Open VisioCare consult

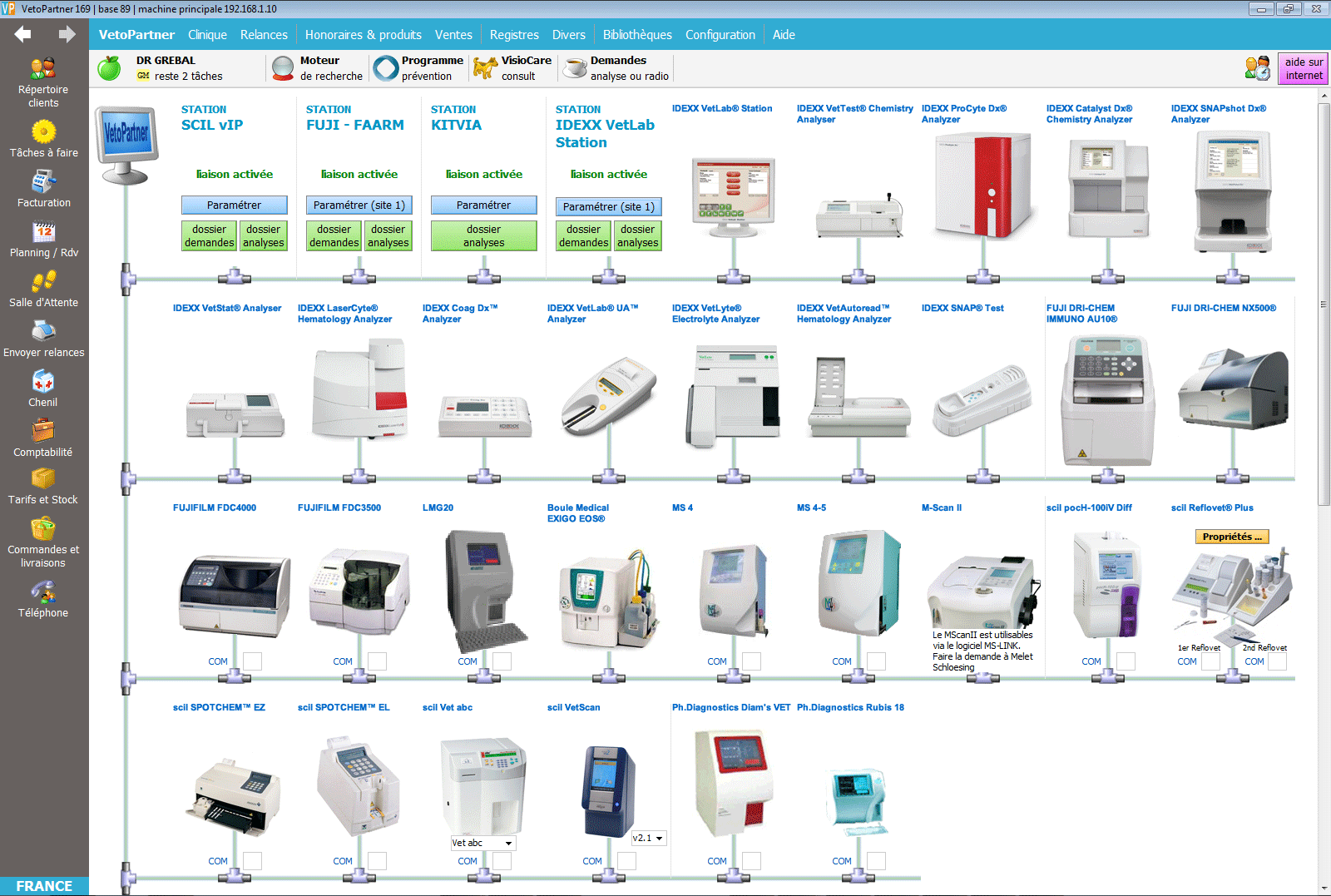[x=512, y=68]
